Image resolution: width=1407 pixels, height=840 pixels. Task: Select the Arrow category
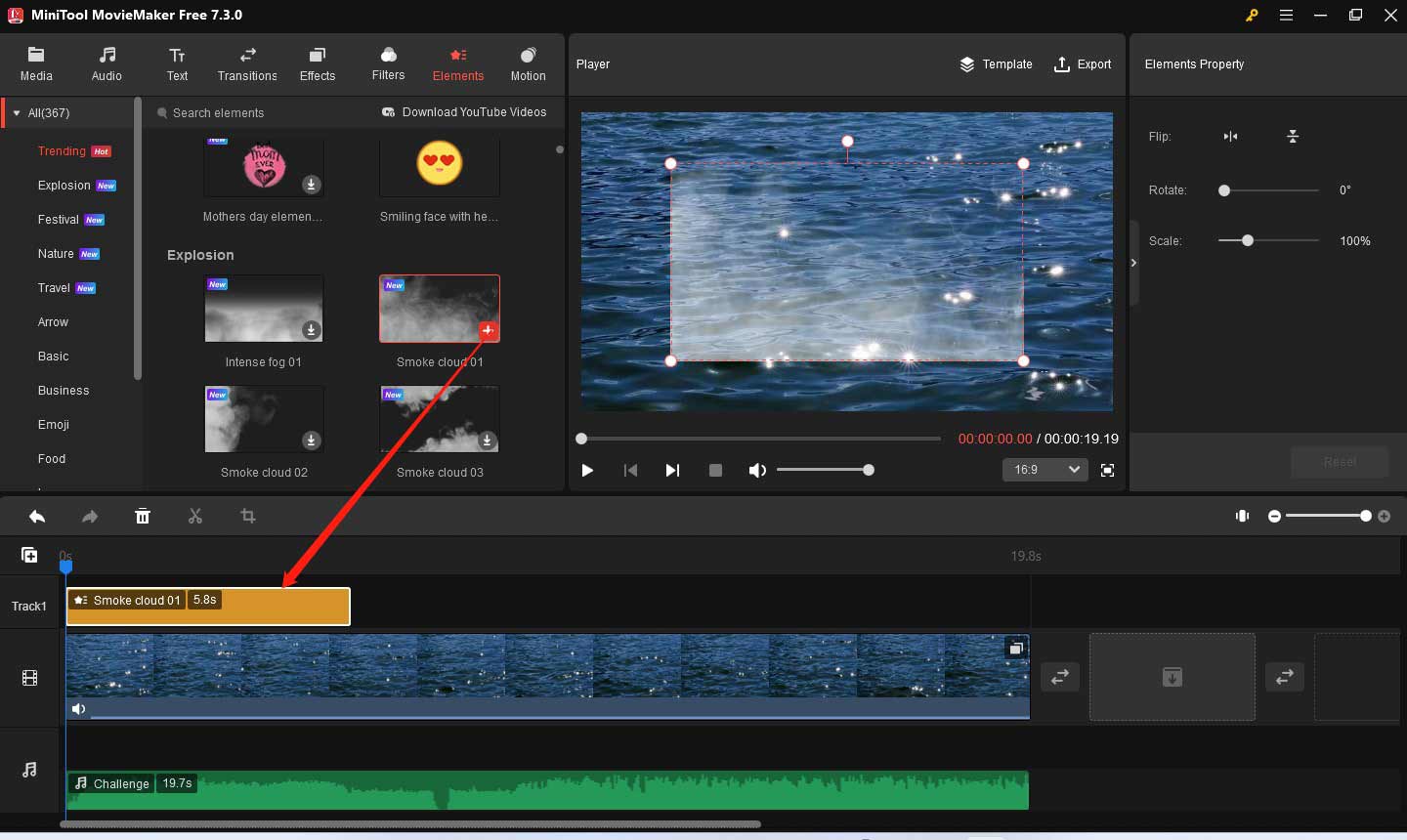53,322
